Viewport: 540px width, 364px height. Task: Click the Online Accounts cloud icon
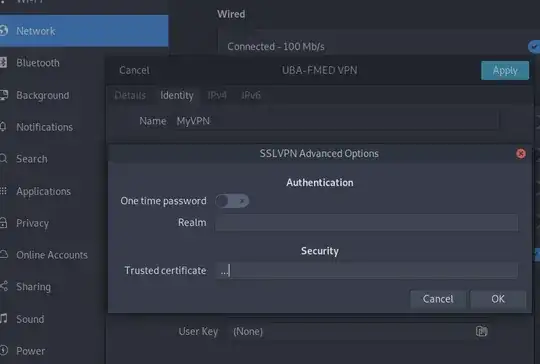(4, 254)
